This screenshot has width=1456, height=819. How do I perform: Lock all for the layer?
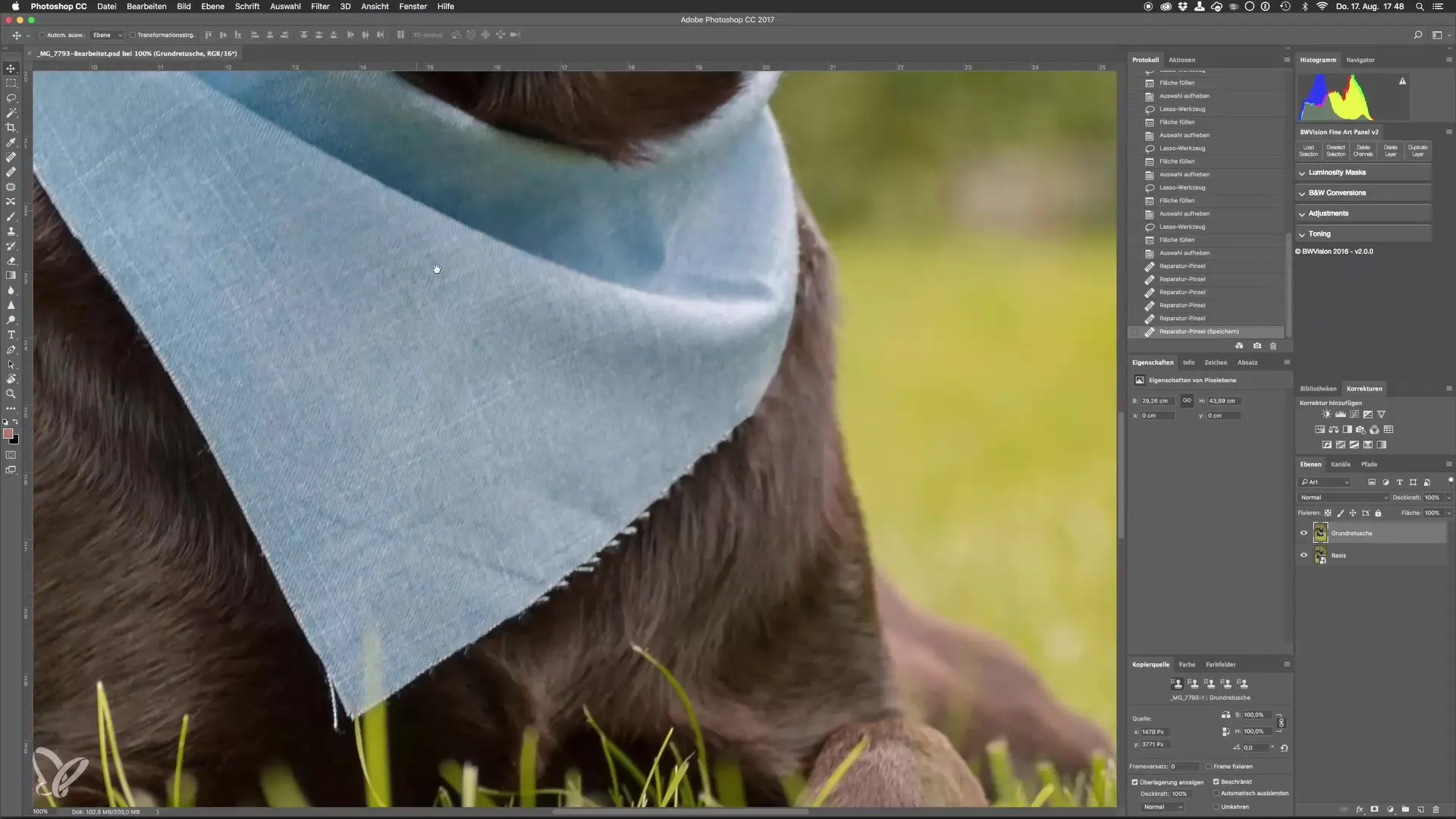pos(1378,513)
